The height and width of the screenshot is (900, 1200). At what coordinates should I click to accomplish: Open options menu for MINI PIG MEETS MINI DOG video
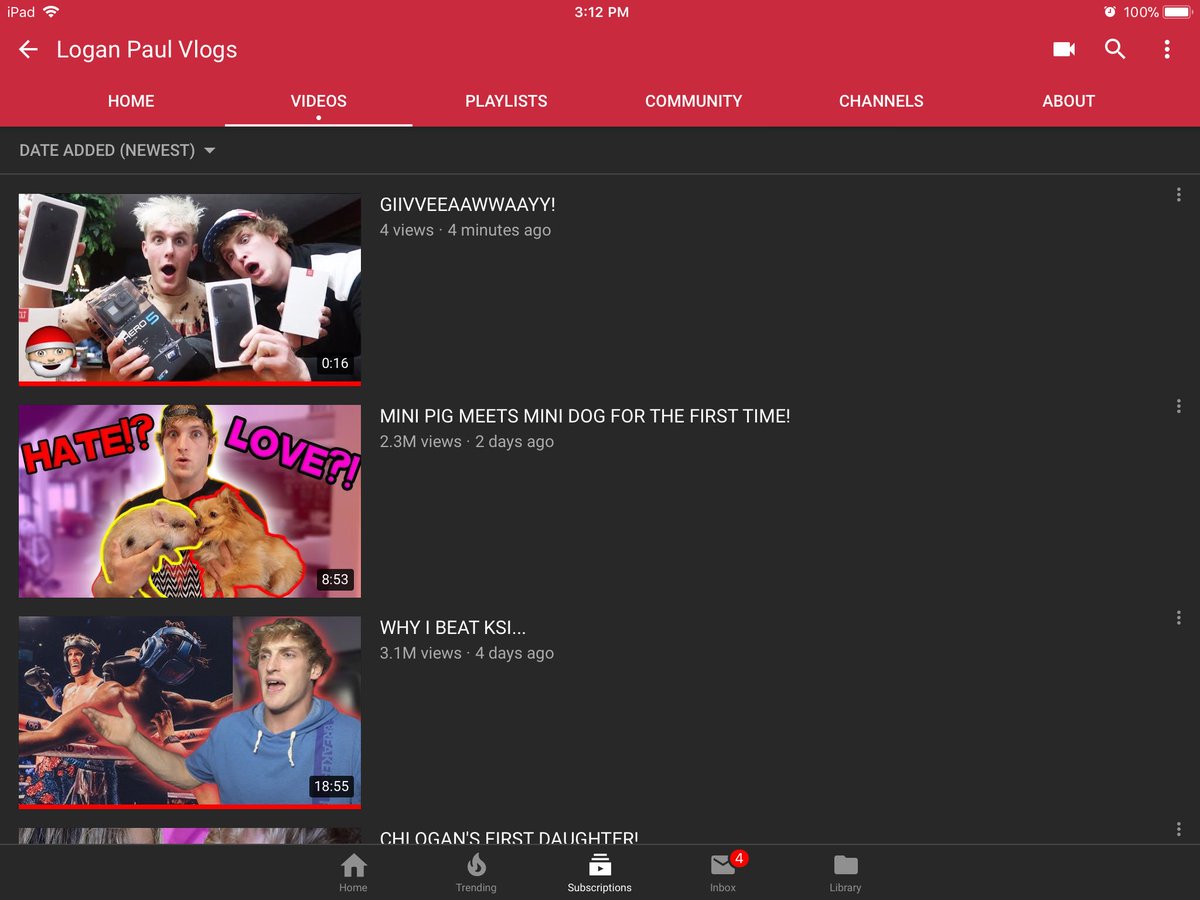pos(1179,406)
